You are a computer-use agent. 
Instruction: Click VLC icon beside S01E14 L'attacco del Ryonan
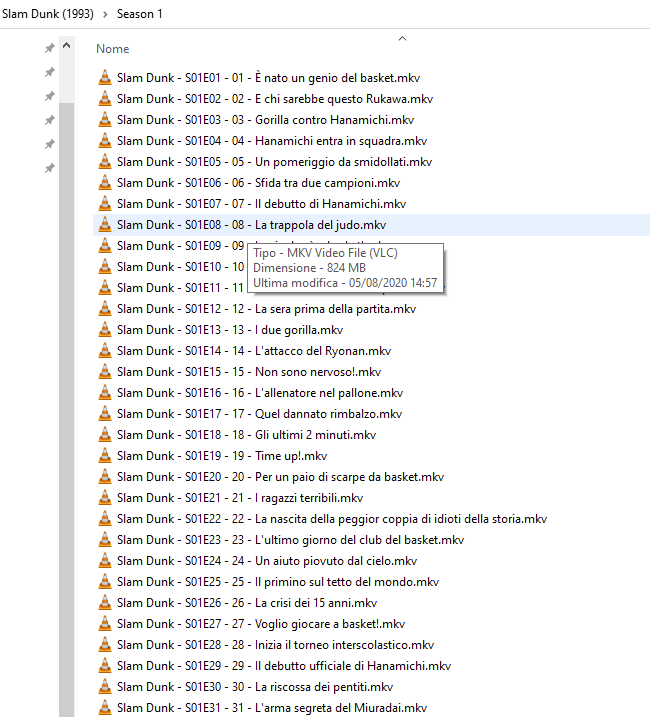(105, 351)
